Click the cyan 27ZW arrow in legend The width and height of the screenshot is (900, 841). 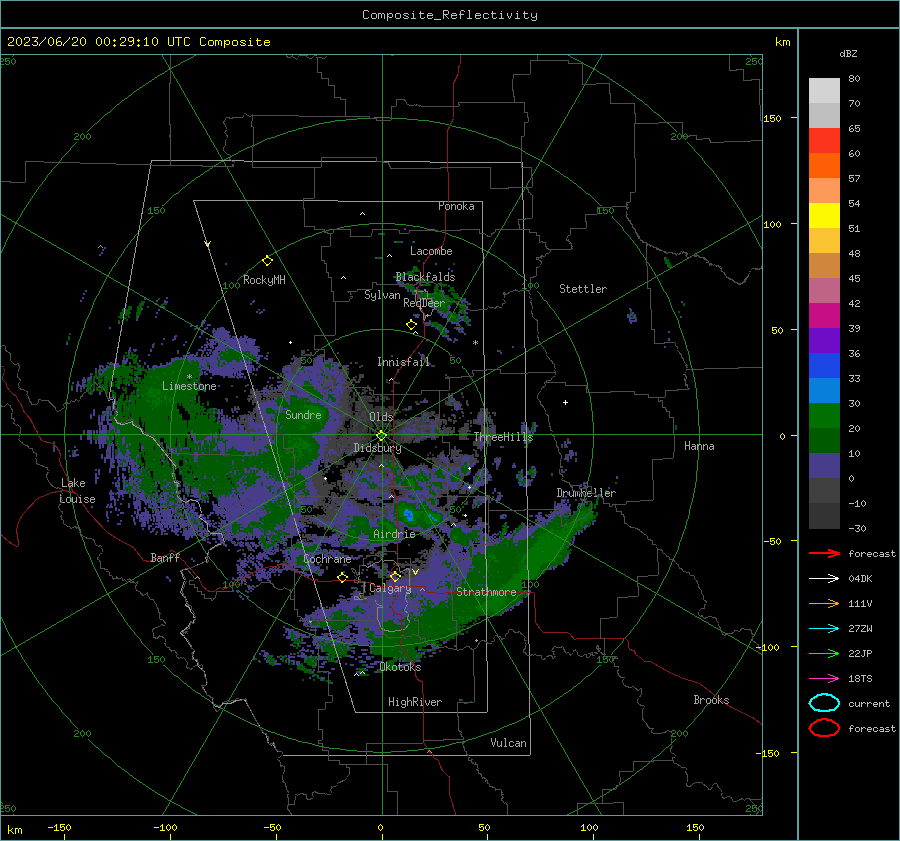tap(824, 628)
